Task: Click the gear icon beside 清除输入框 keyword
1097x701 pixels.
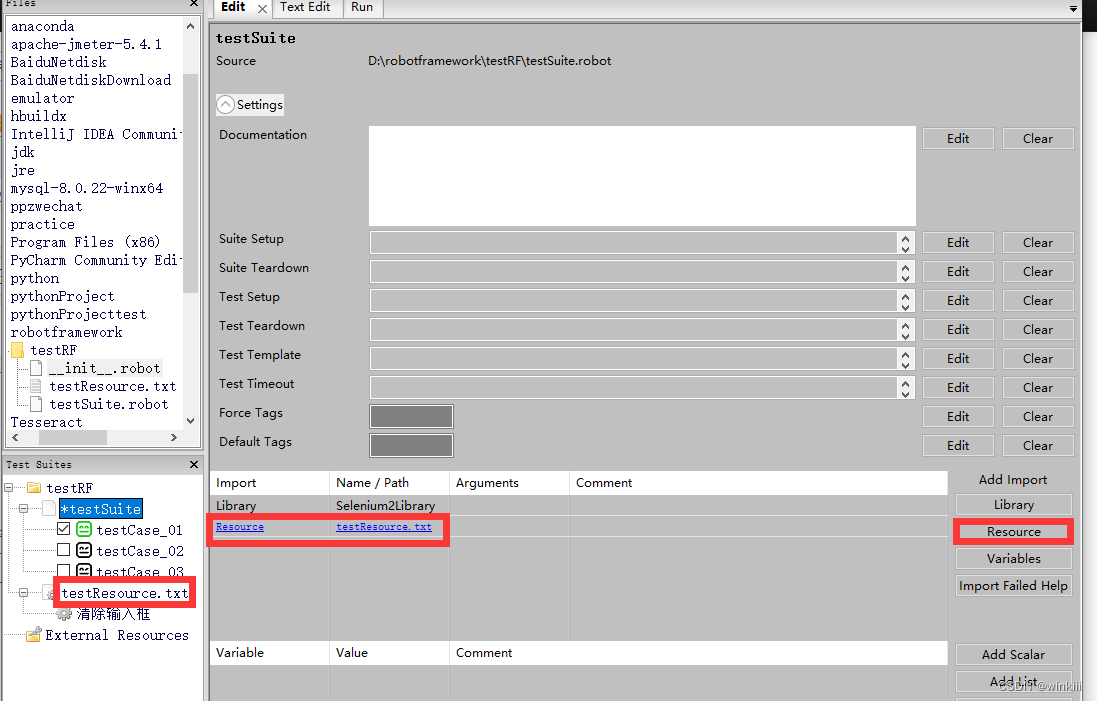Action: pyautogui.click(x=64, y=614)
